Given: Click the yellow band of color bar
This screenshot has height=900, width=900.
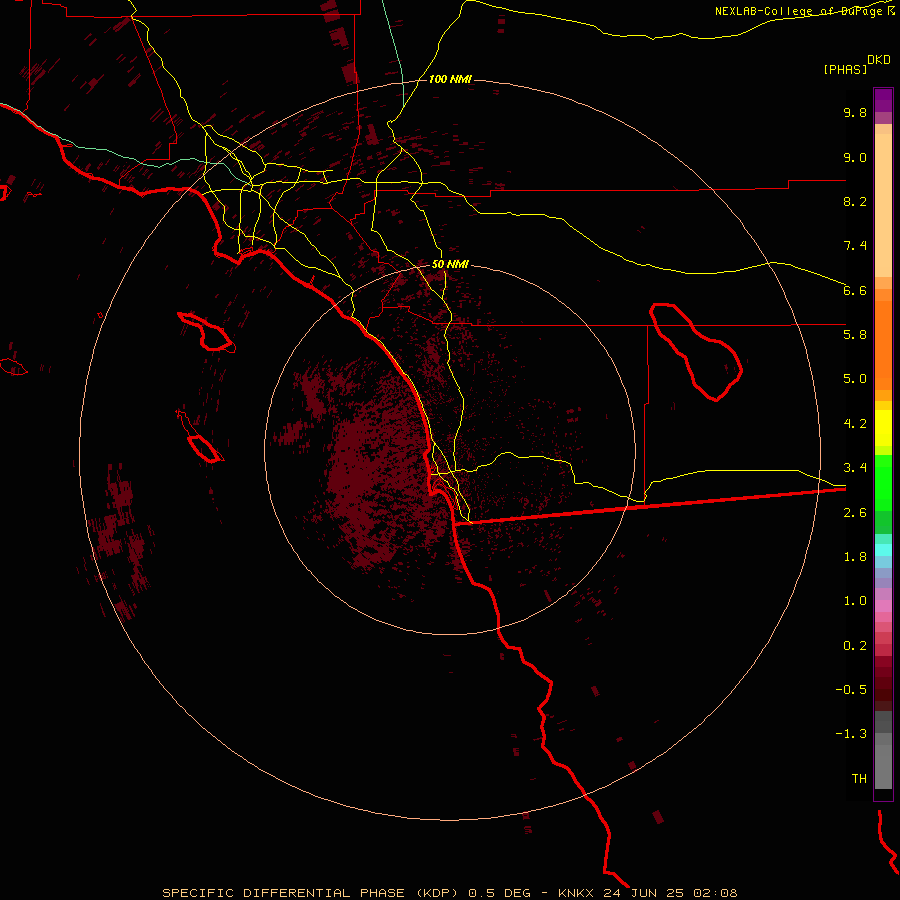Looking at the screenshot, I should pos(883,428).
